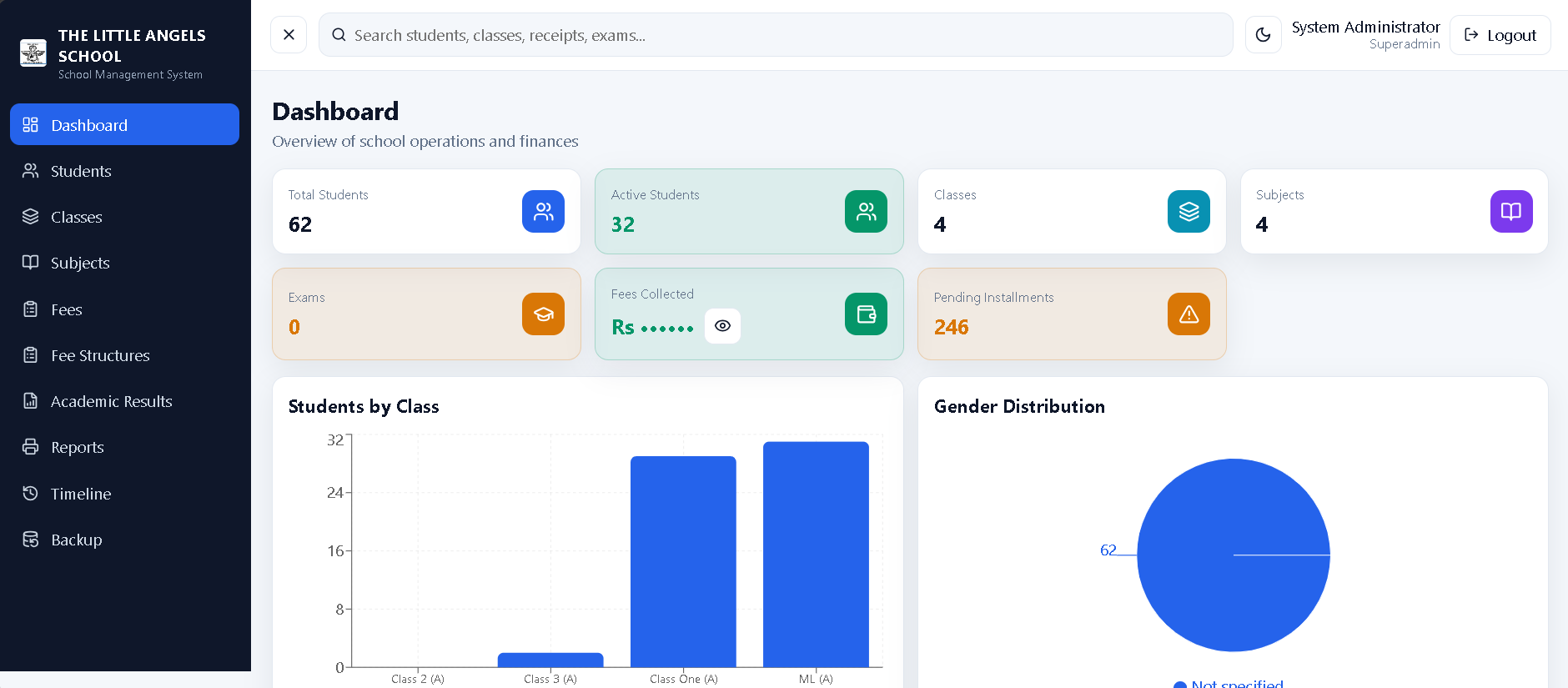Click the search magnifier icon
The image size is (1568, 688).
pos(339,35)
